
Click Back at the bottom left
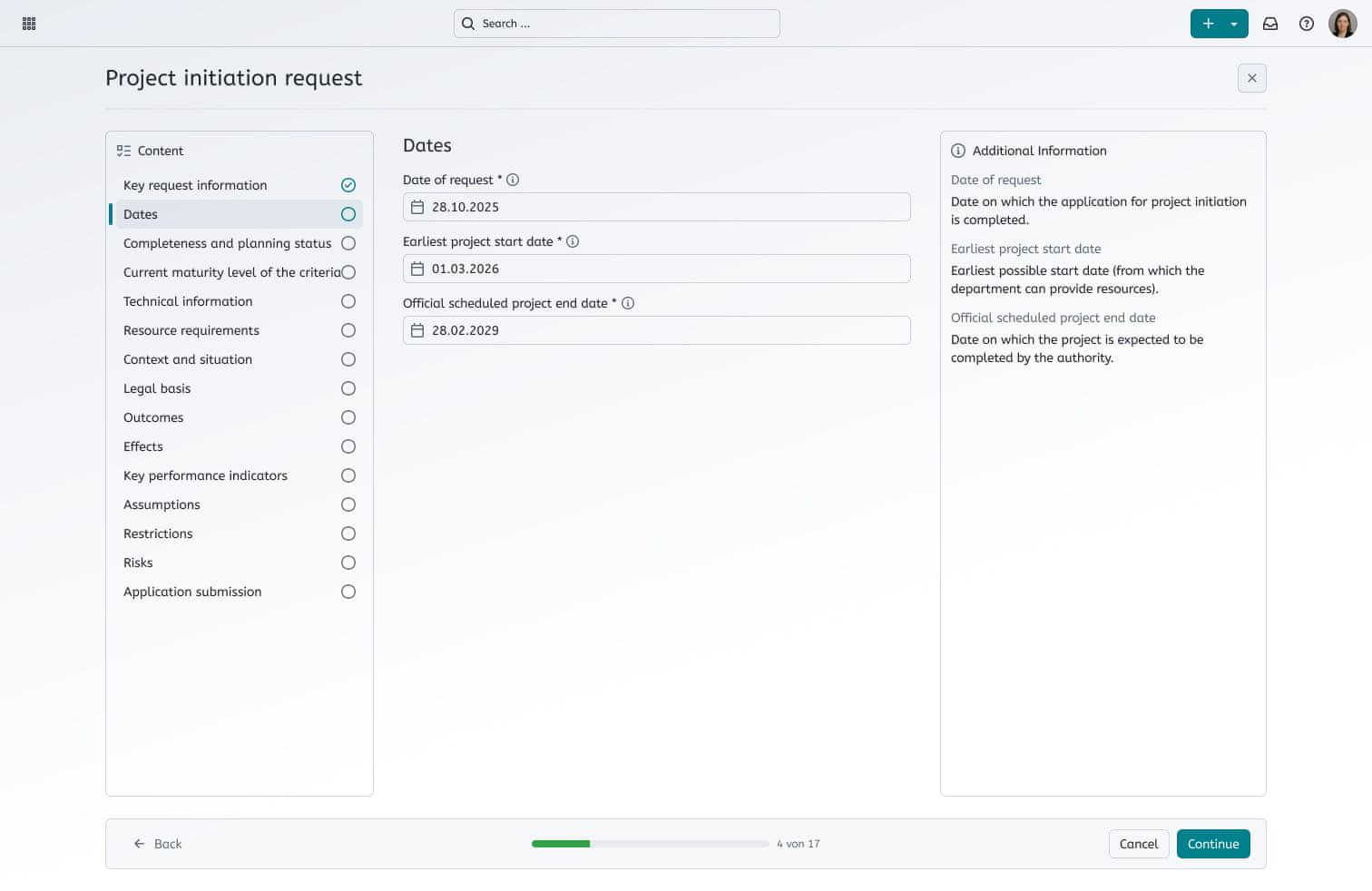pos(159,844)
